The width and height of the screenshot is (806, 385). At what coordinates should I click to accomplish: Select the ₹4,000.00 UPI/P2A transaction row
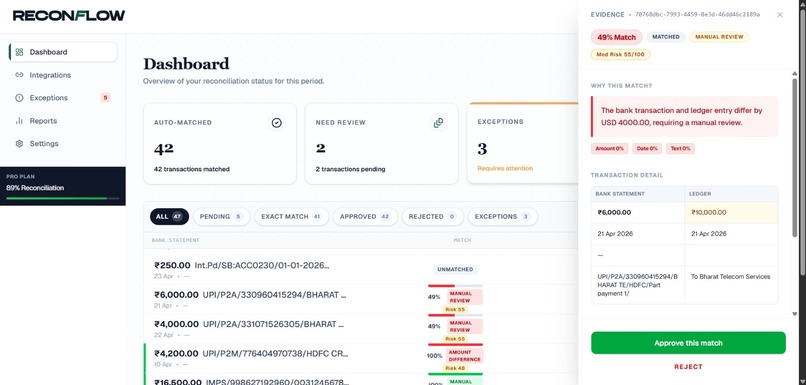(x=361, y=328)
